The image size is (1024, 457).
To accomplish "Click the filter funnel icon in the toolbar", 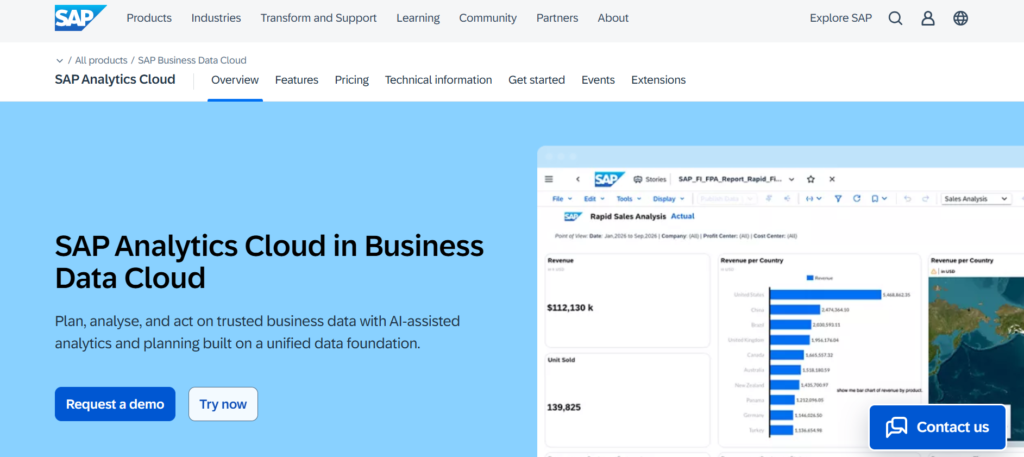I will click(x=838, y=198).
